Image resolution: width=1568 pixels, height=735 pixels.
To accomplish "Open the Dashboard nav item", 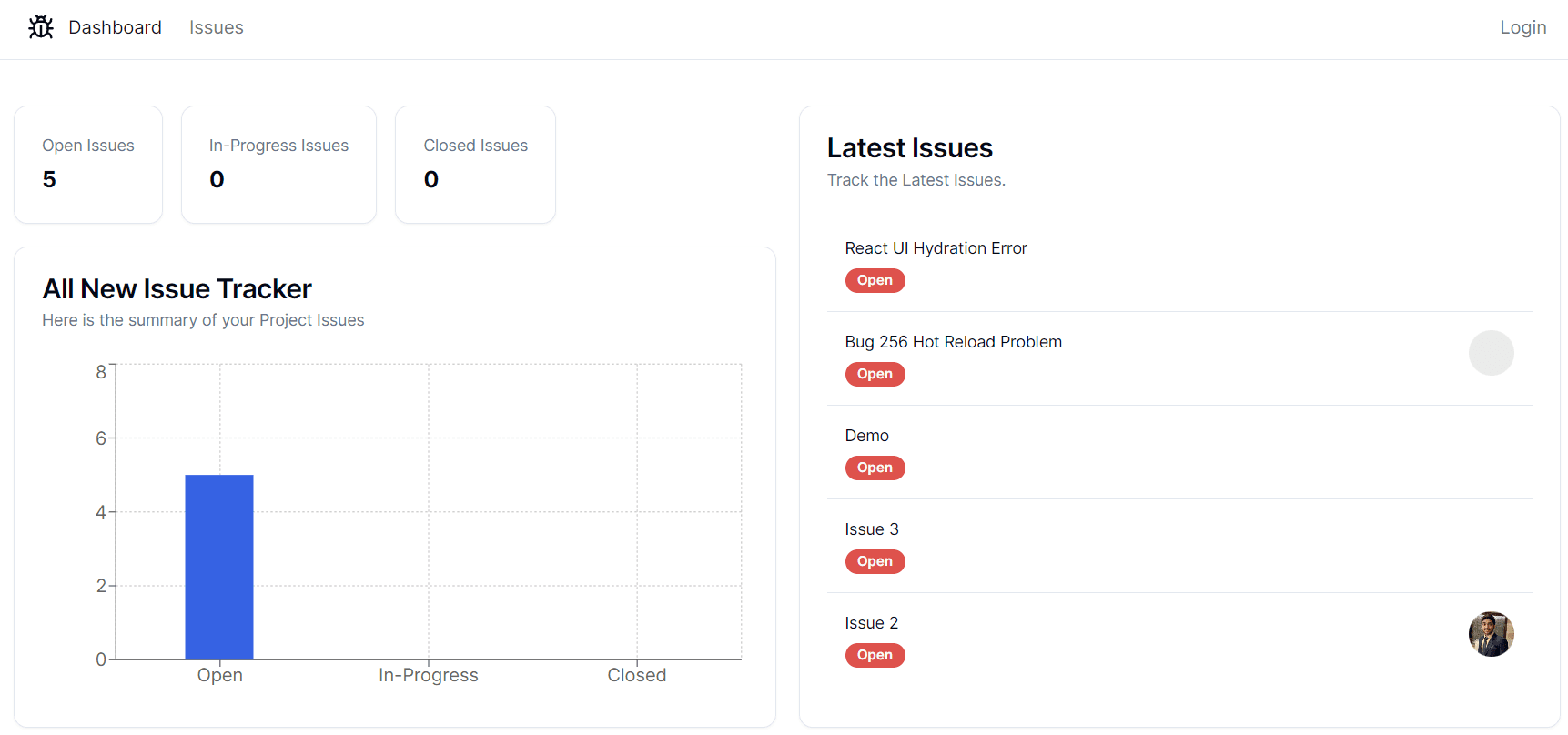I will [x=115, y=27].
